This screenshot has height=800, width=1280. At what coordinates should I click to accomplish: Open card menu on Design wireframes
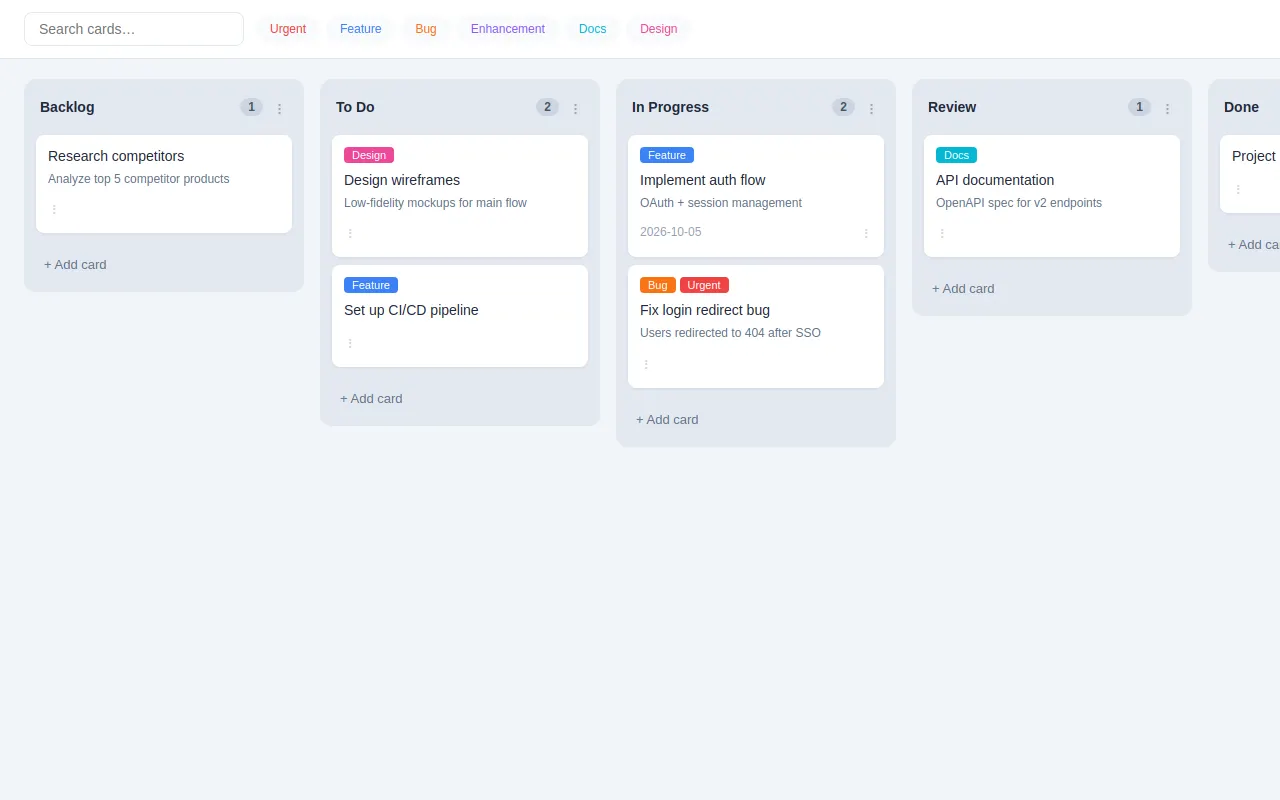click(x=350, y=234)
